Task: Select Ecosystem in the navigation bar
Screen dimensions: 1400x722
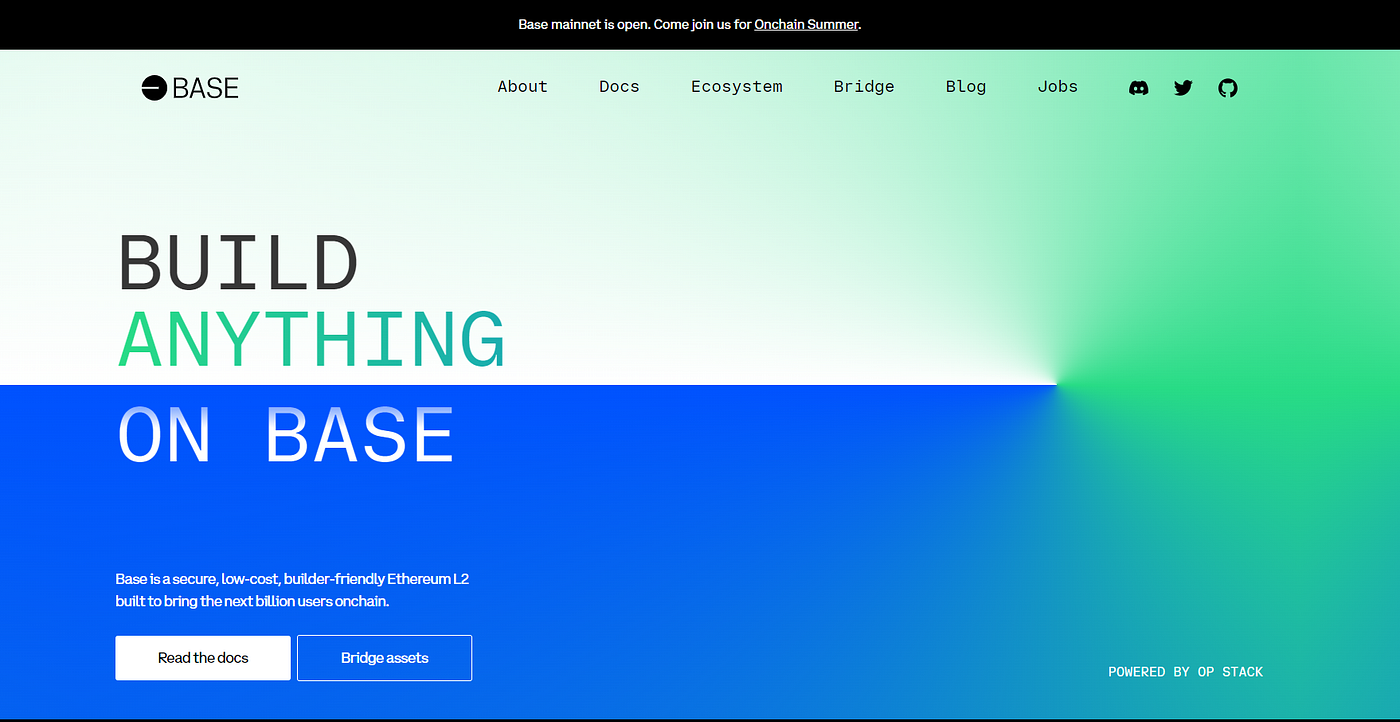Action: click(x=737, y=87)
